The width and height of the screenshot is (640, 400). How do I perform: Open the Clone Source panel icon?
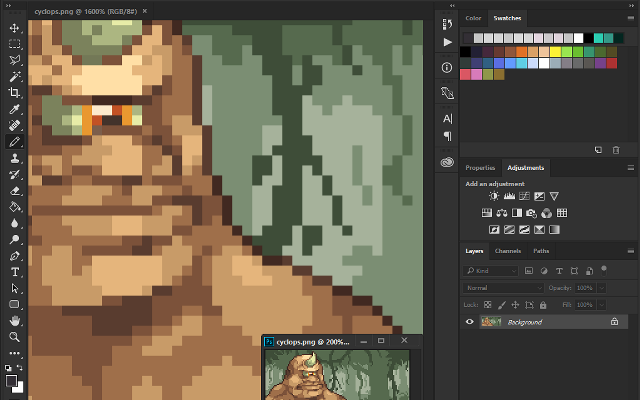tap(447, 93)
